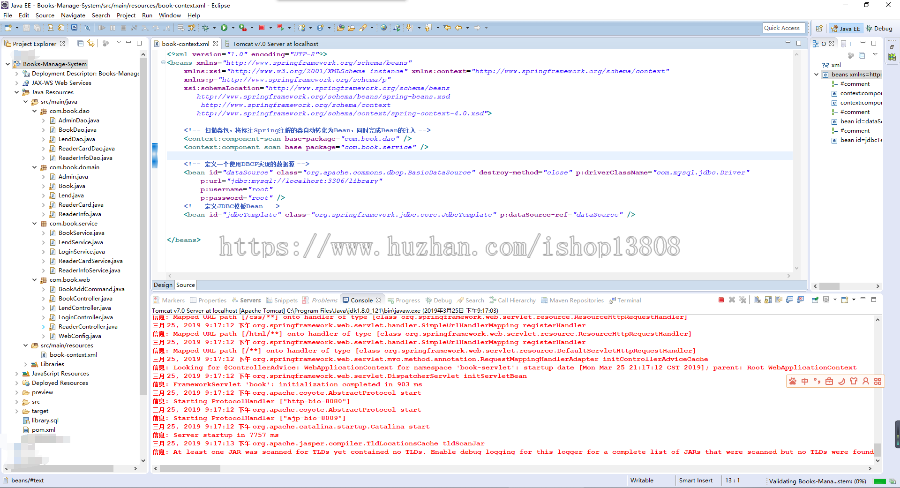Image resolution: width=900 pixels, height=488 pixels.
Task: Collapse the Books-Manage-System project node
Action: click(x=8, y=64)
